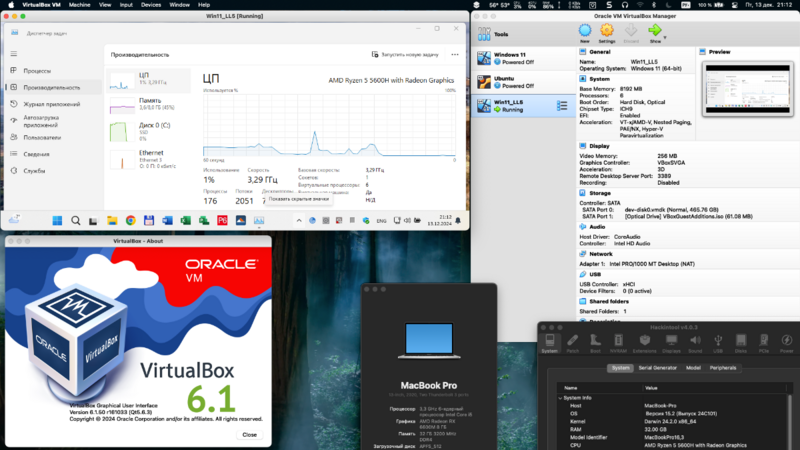Viewport: 800px width, 450px height.
Task: Click Wi-Fi icon in macOS menu bar
Action: pos(640,5)
